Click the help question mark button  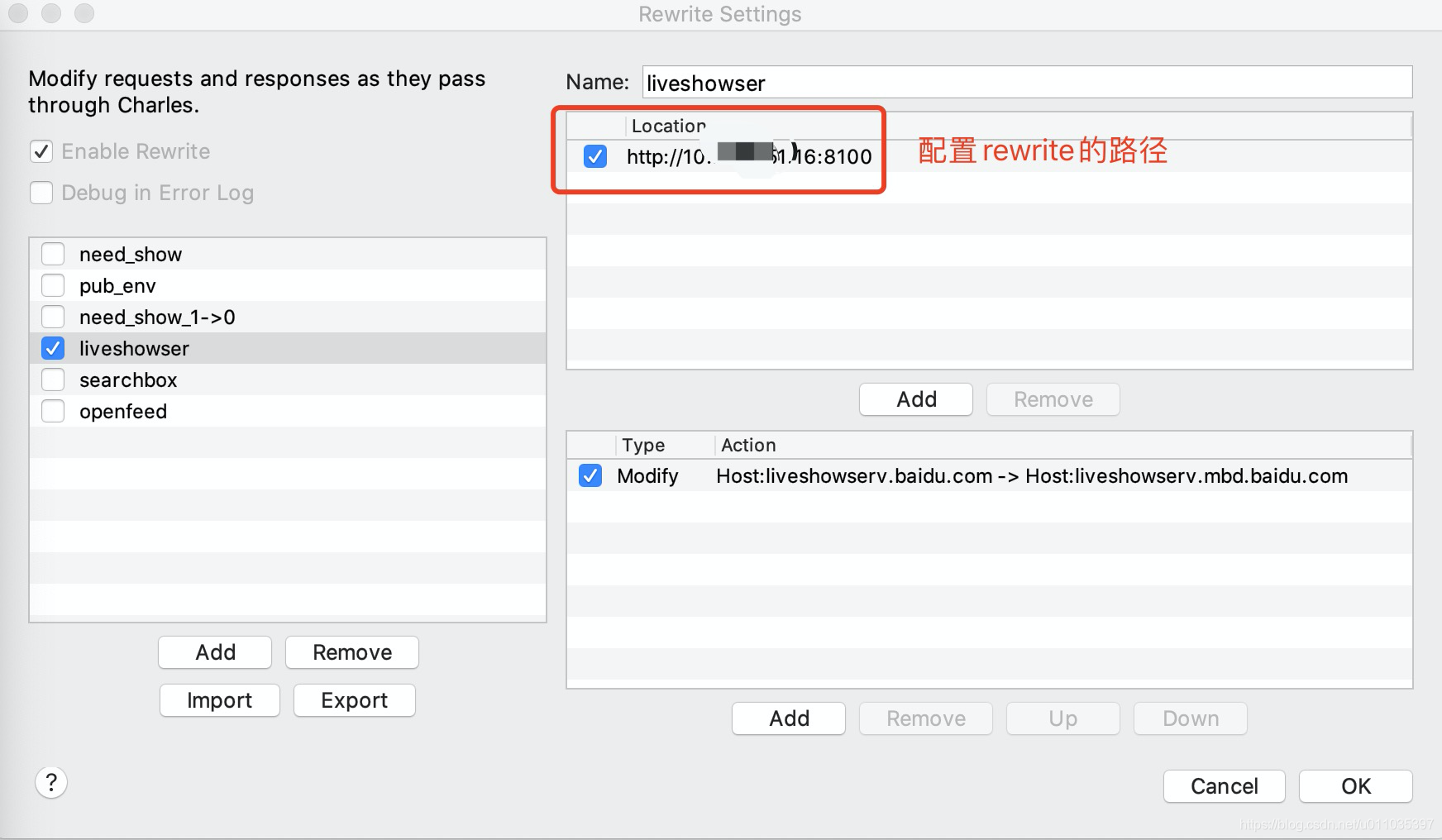[x=51, y=782]
